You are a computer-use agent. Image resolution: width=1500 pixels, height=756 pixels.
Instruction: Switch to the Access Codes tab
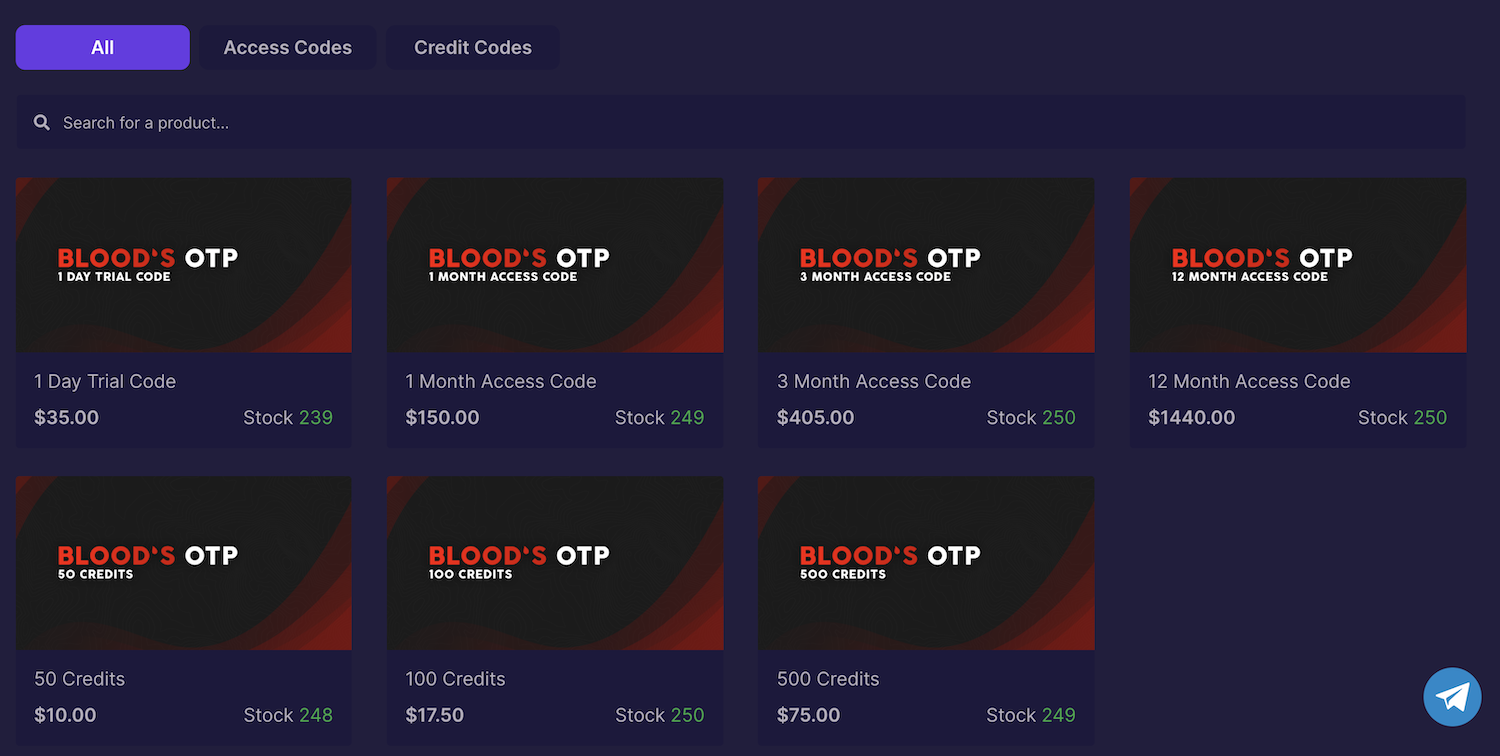coord(287,48)
